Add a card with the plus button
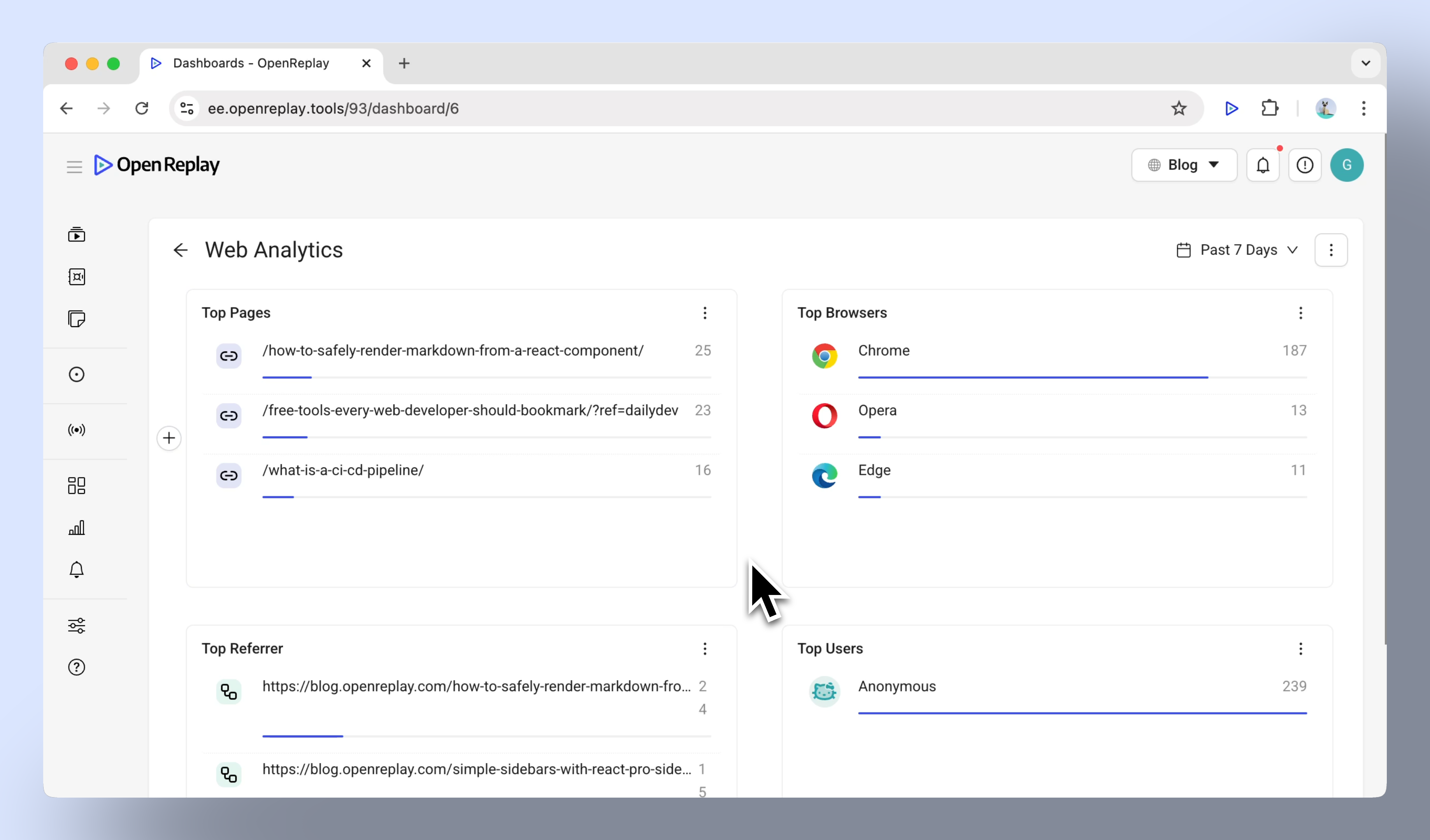The height and width of the screenshot is (840, 1430). (169, 438)
